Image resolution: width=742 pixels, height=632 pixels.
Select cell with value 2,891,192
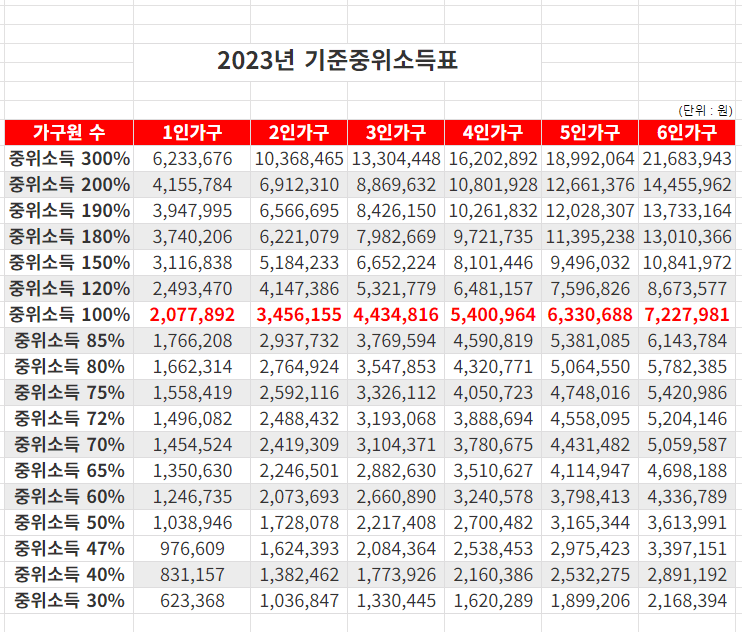point(687,575)
